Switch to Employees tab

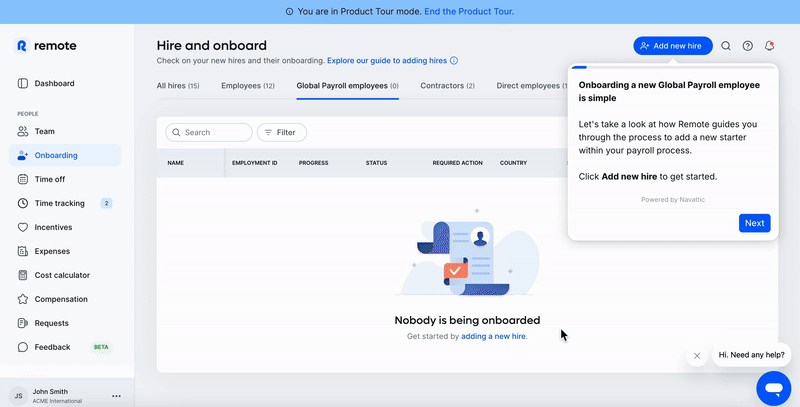point(248,86)
